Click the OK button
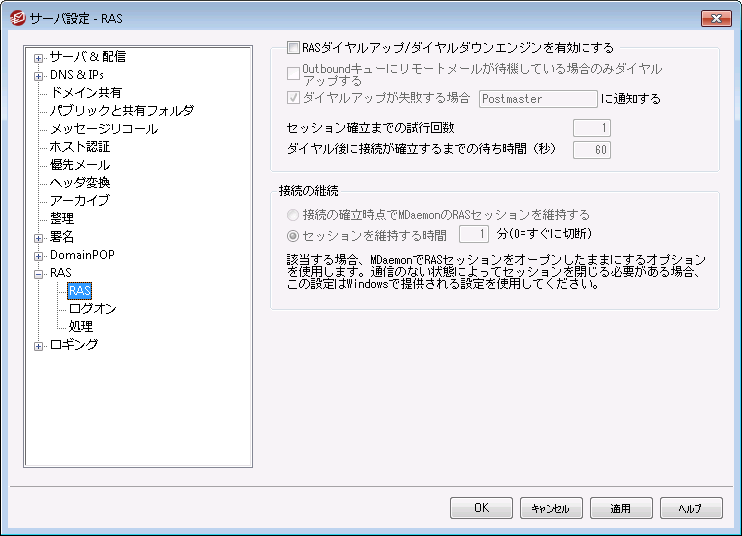 [x=481, y=508]
